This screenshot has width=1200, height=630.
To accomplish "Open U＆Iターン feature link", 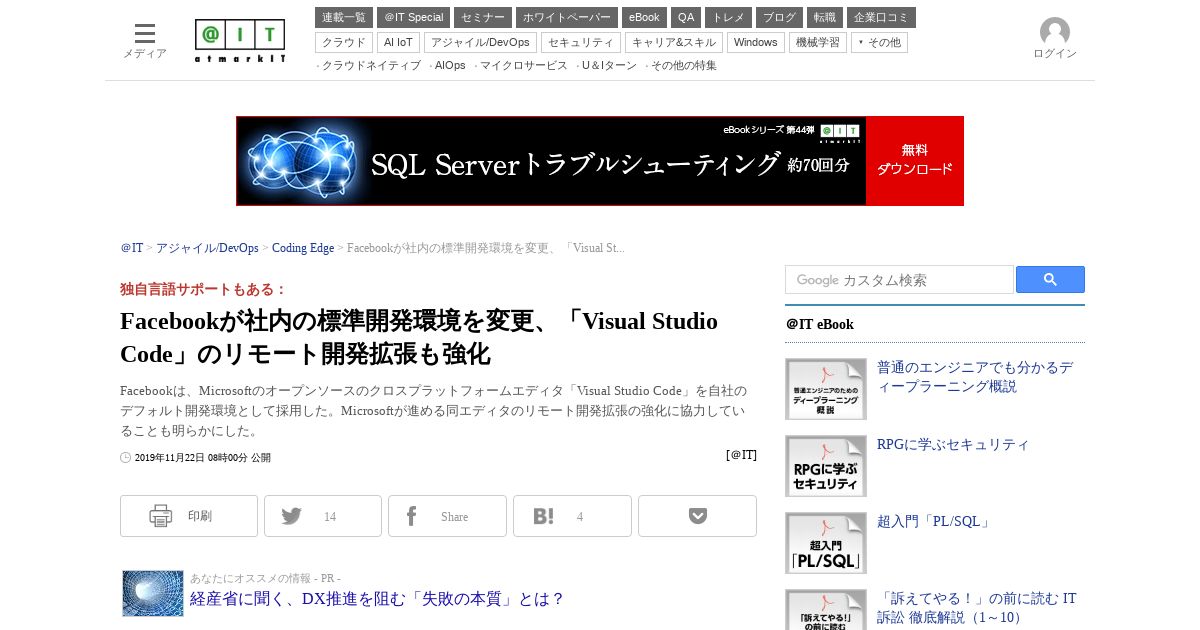I will 609,66.
